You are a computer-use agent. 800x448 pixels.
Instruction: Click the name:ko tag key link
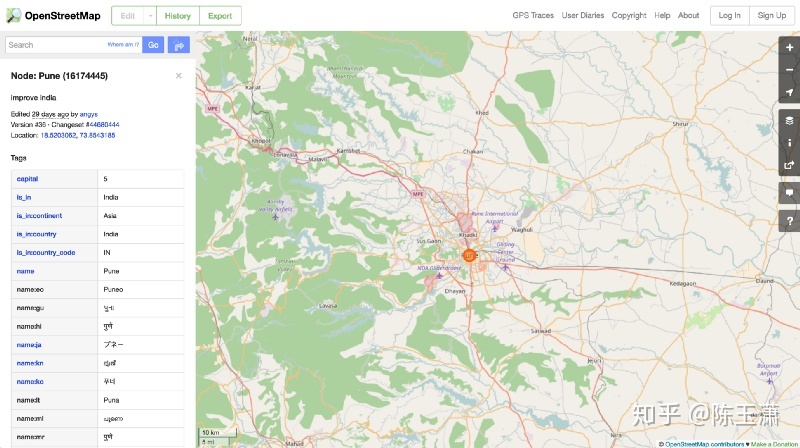tap(30, 382)
